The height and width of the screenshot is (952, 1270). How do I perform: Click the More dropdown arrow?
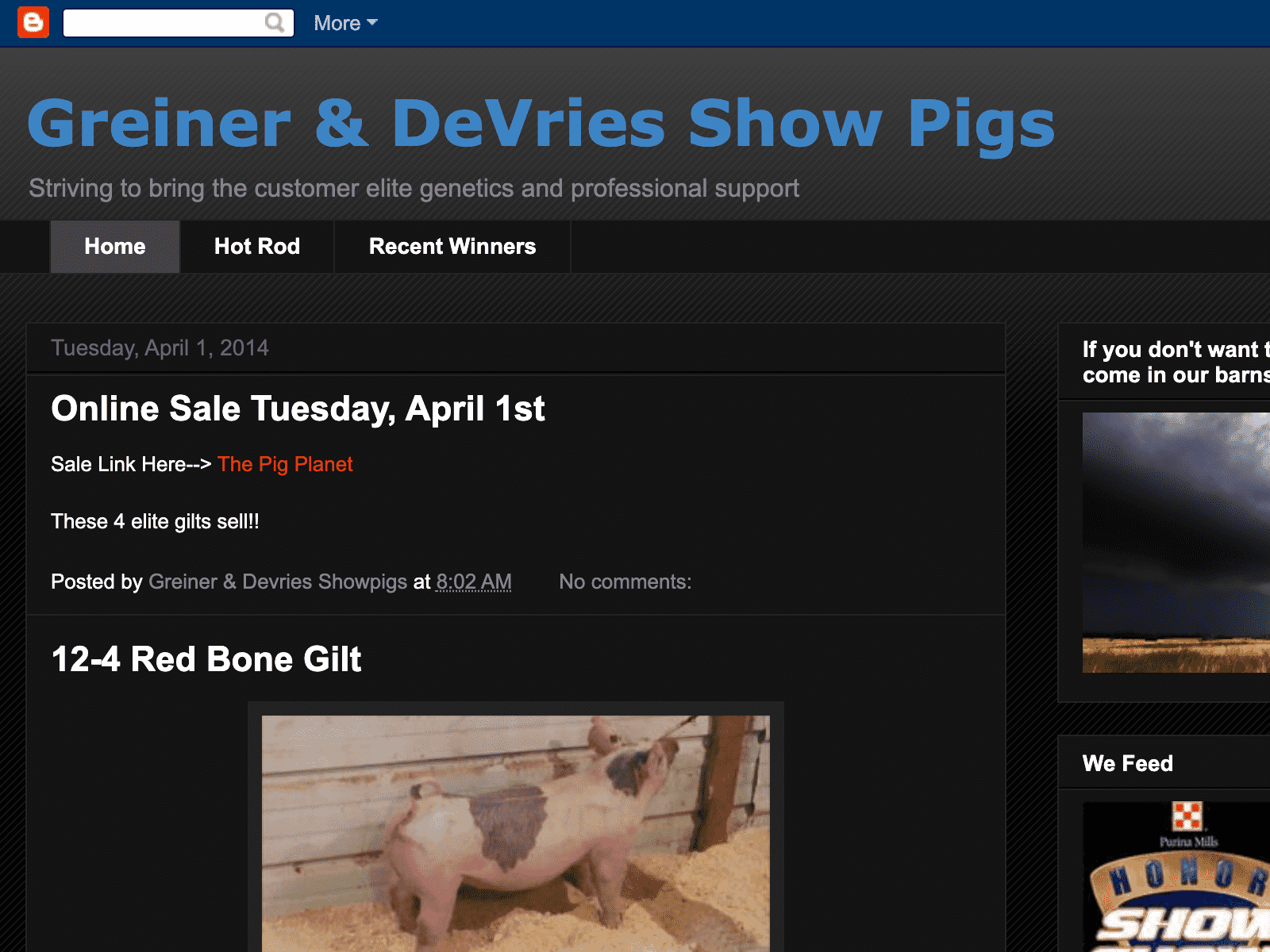[x=372, y=23]
